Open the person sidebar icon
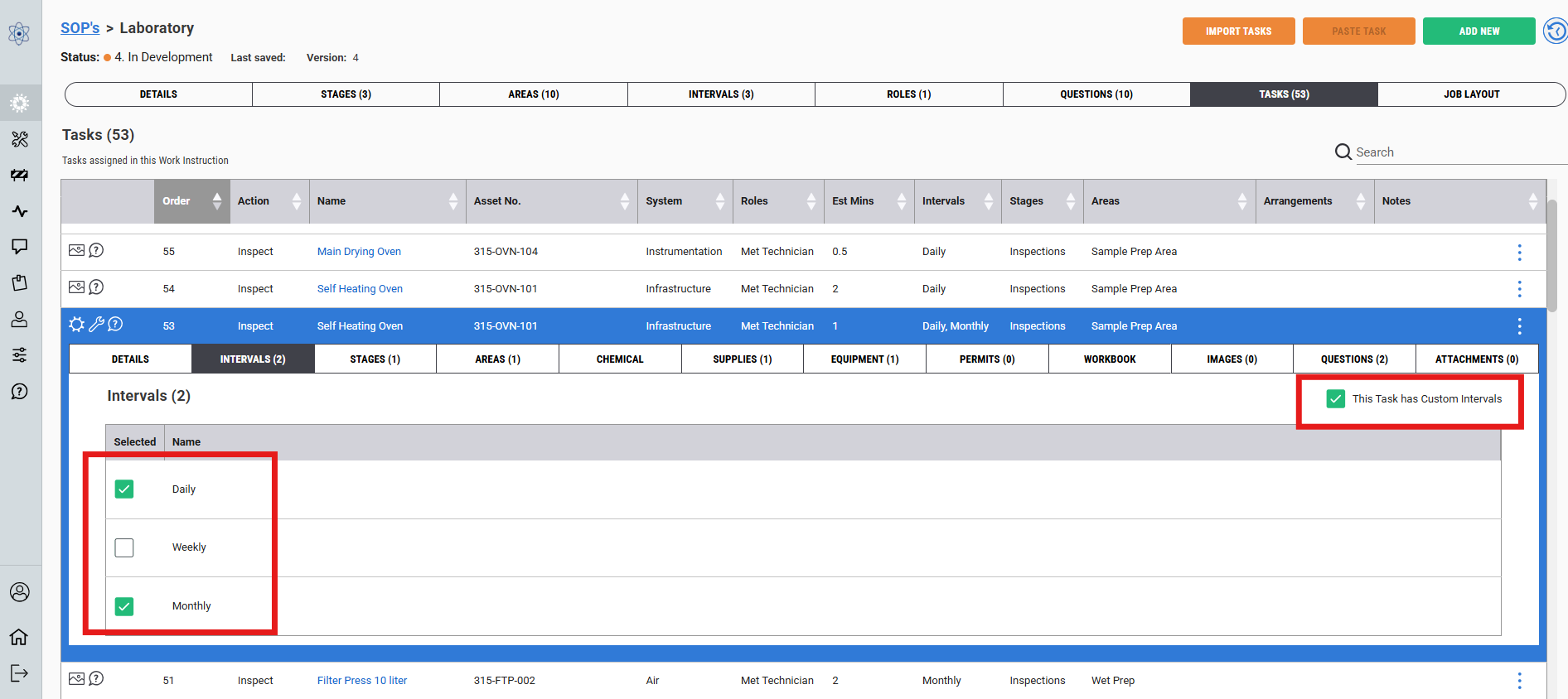Screen dimensions: 1568x699 pos(20,319)
